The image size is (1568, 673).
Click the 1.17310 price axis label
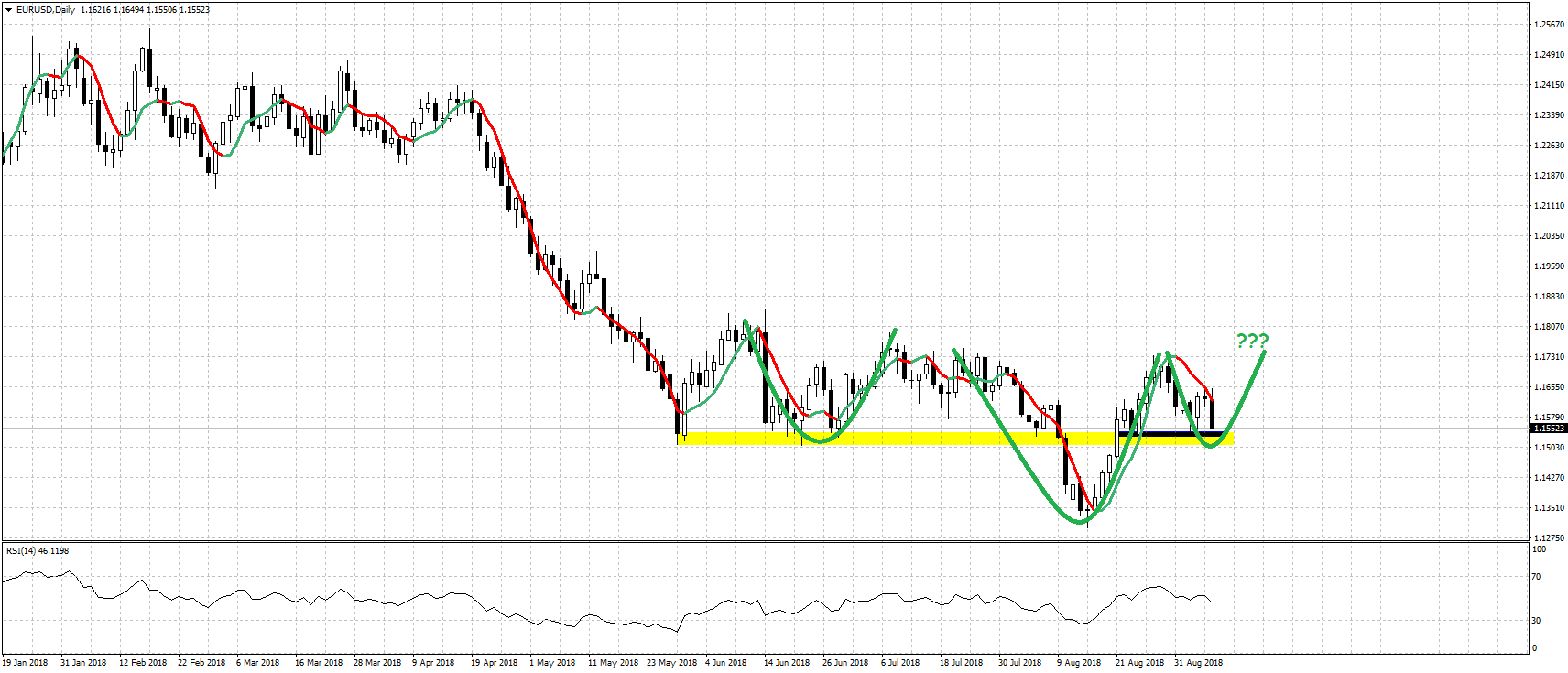click(1549, 357)
